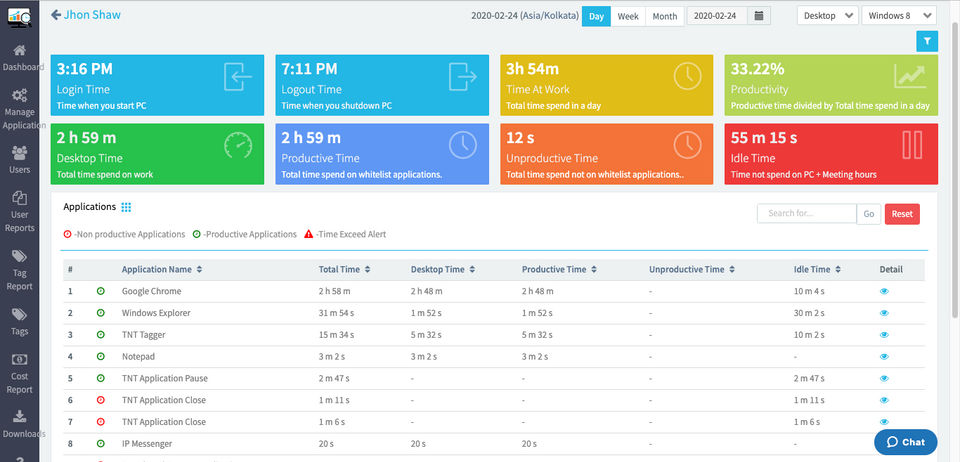Click the back arrow beside Jhon Shaw
The height and width of the screenshot is (462, 960).
[56, 15]
